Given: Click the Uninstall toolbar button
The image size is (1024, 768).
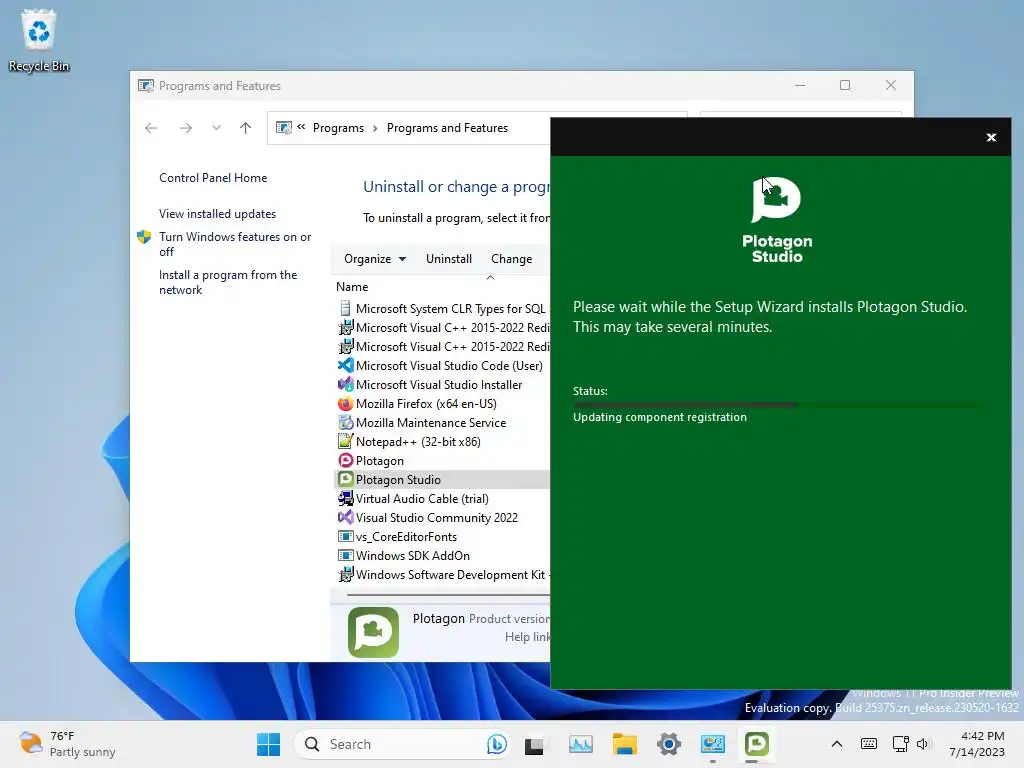Looking at the screenshot, I should (449, 259).
